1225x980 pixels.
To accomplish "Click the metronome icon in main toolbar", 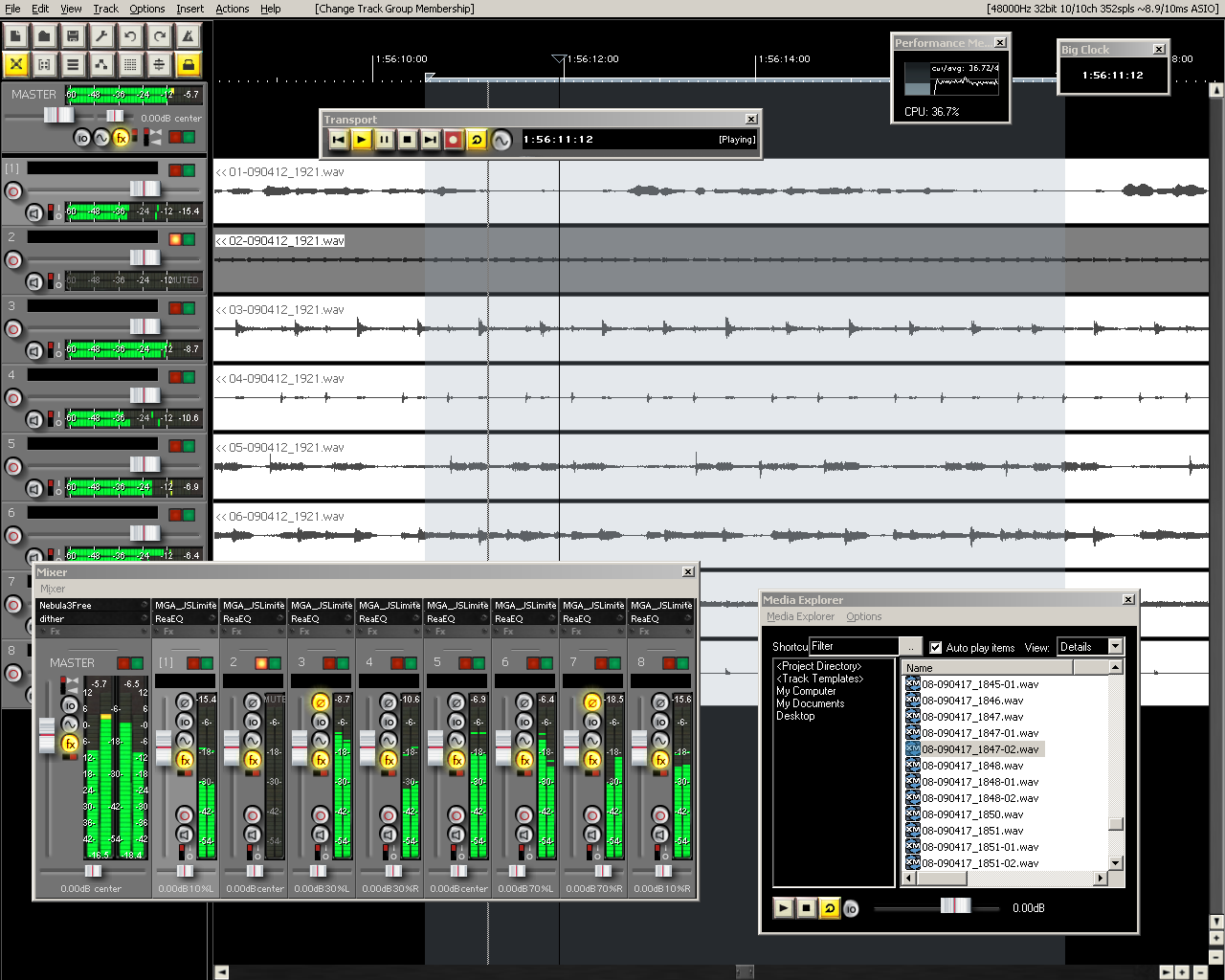I will click(189, 36).
